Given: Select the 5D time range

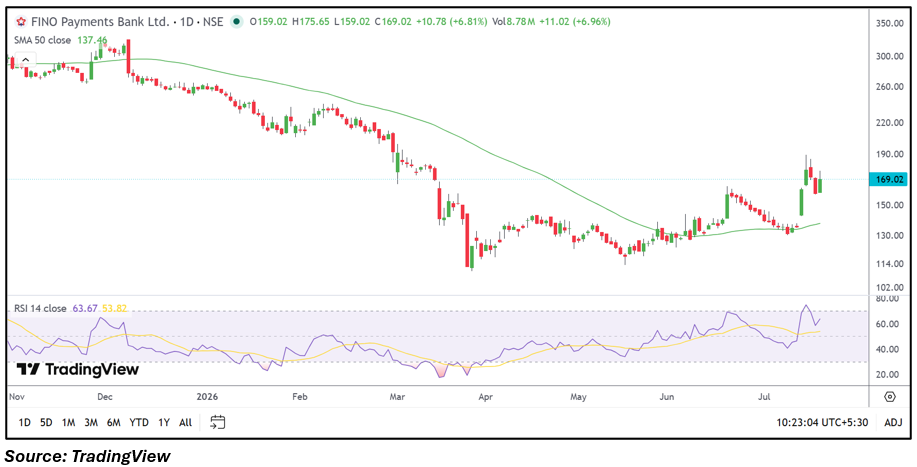Looking at the screenshot, I should 46,422.
